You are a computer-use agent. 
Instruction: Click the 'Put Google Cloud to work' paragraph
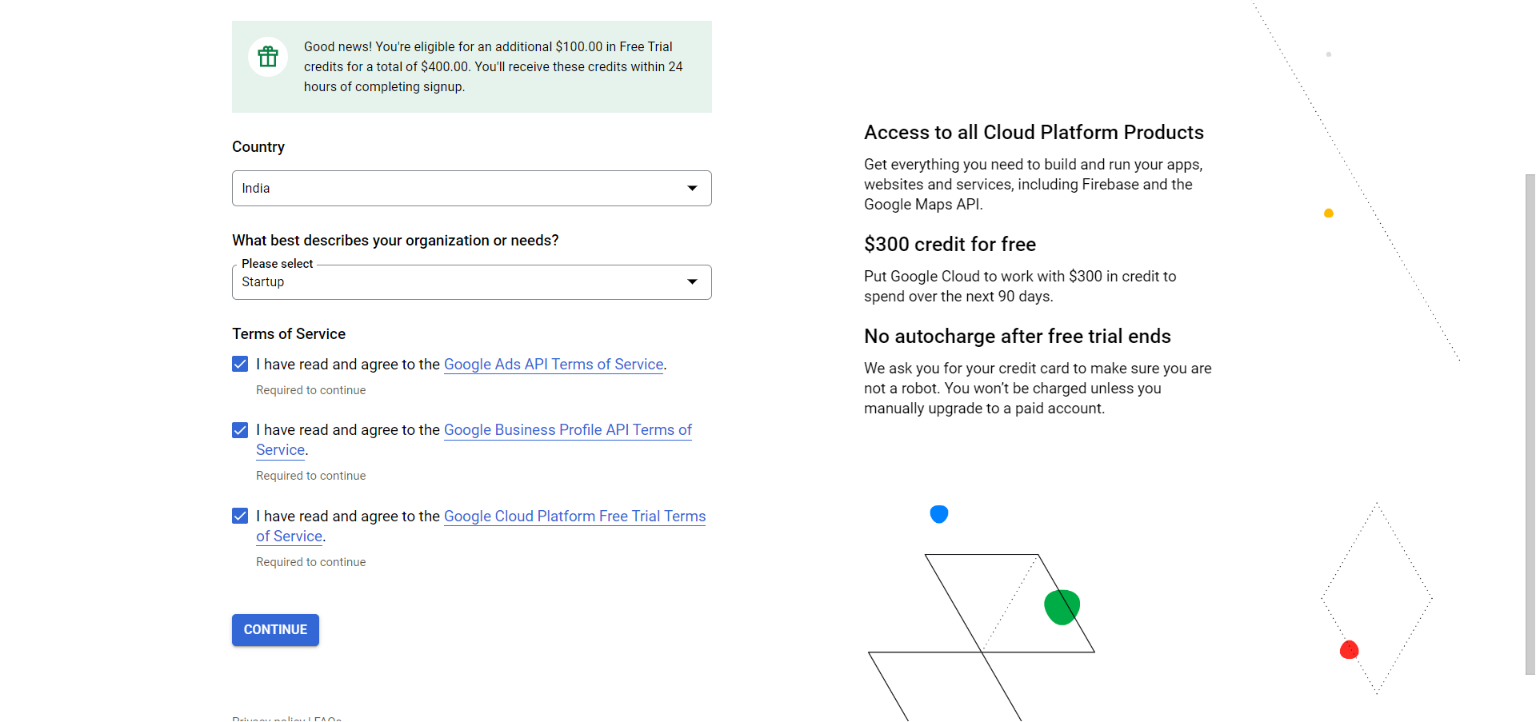(1020, 286)
